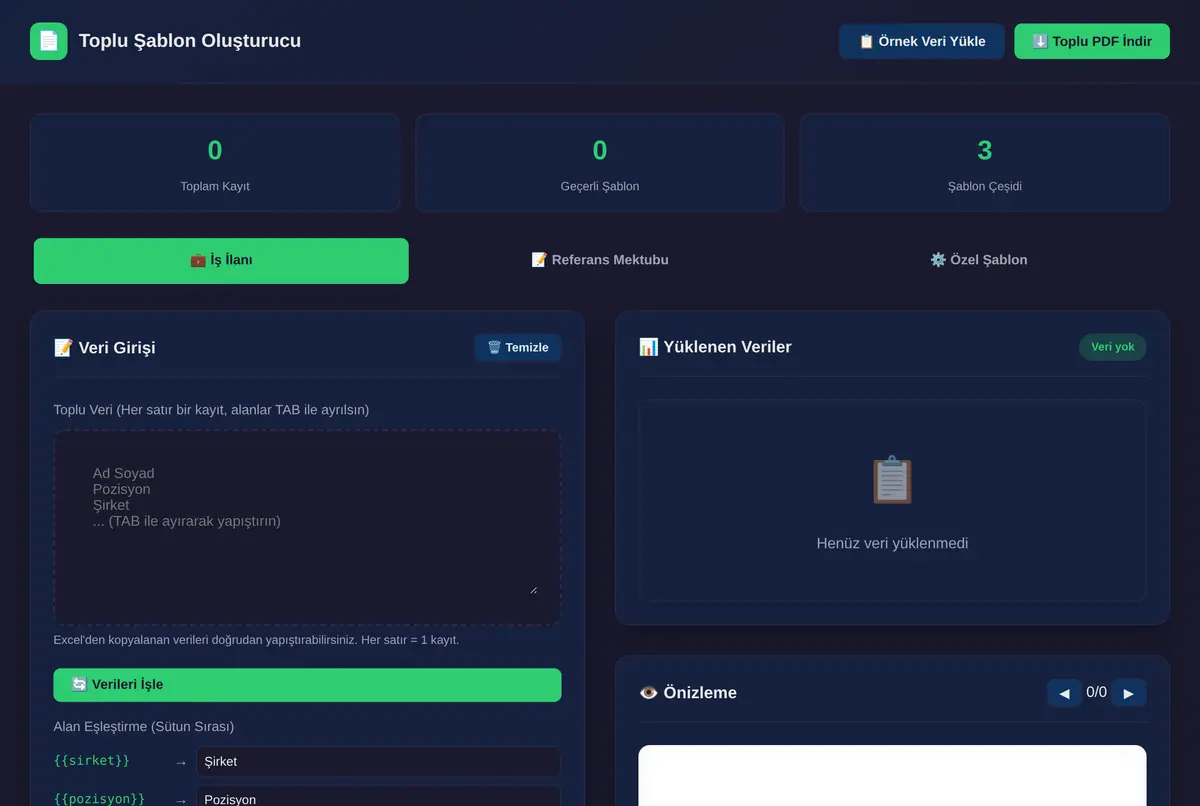Image resolution: width=1200 pixels, height=806 pixels.
Task: Show the previous preview with the left arrow
Action: 1064,693
